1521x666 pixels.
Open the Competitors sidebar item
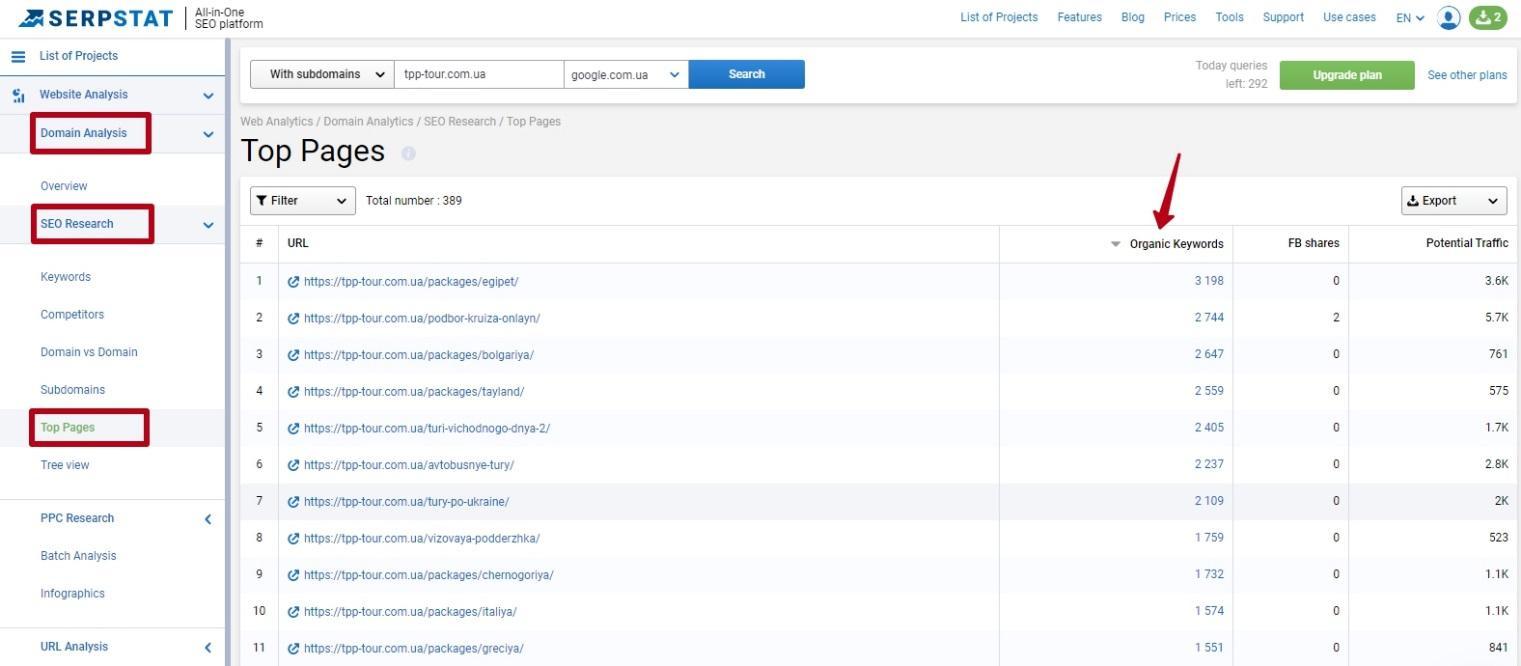click(72, 314)
